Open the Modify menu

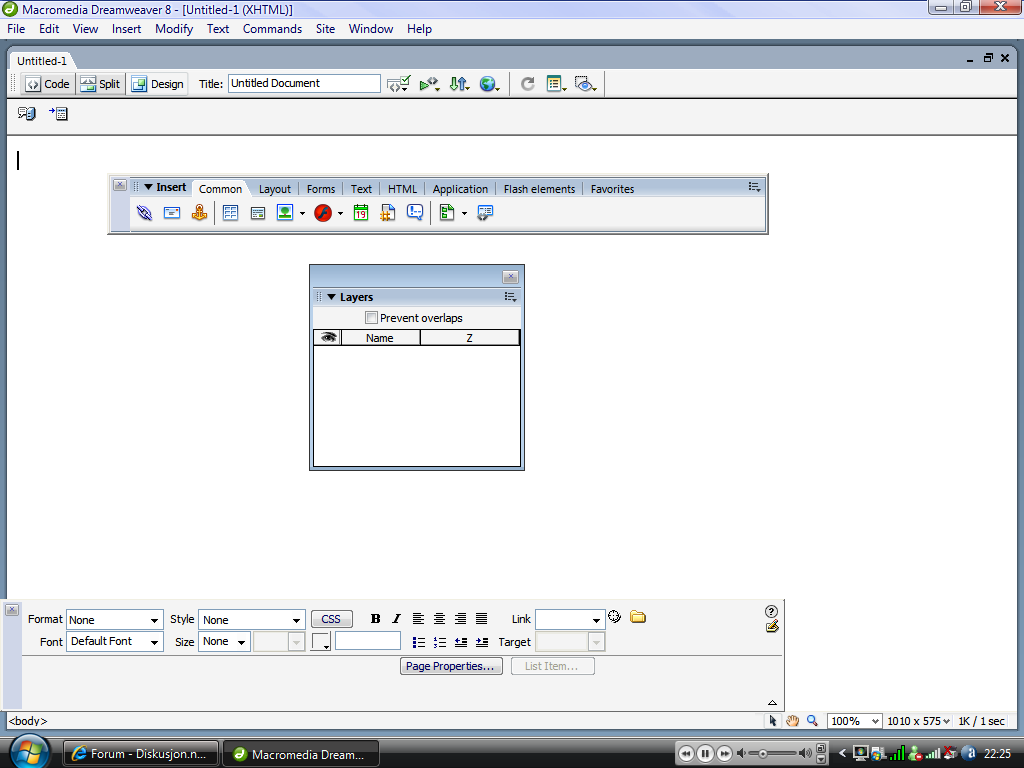pyautogui.click(x=174, y=29)
